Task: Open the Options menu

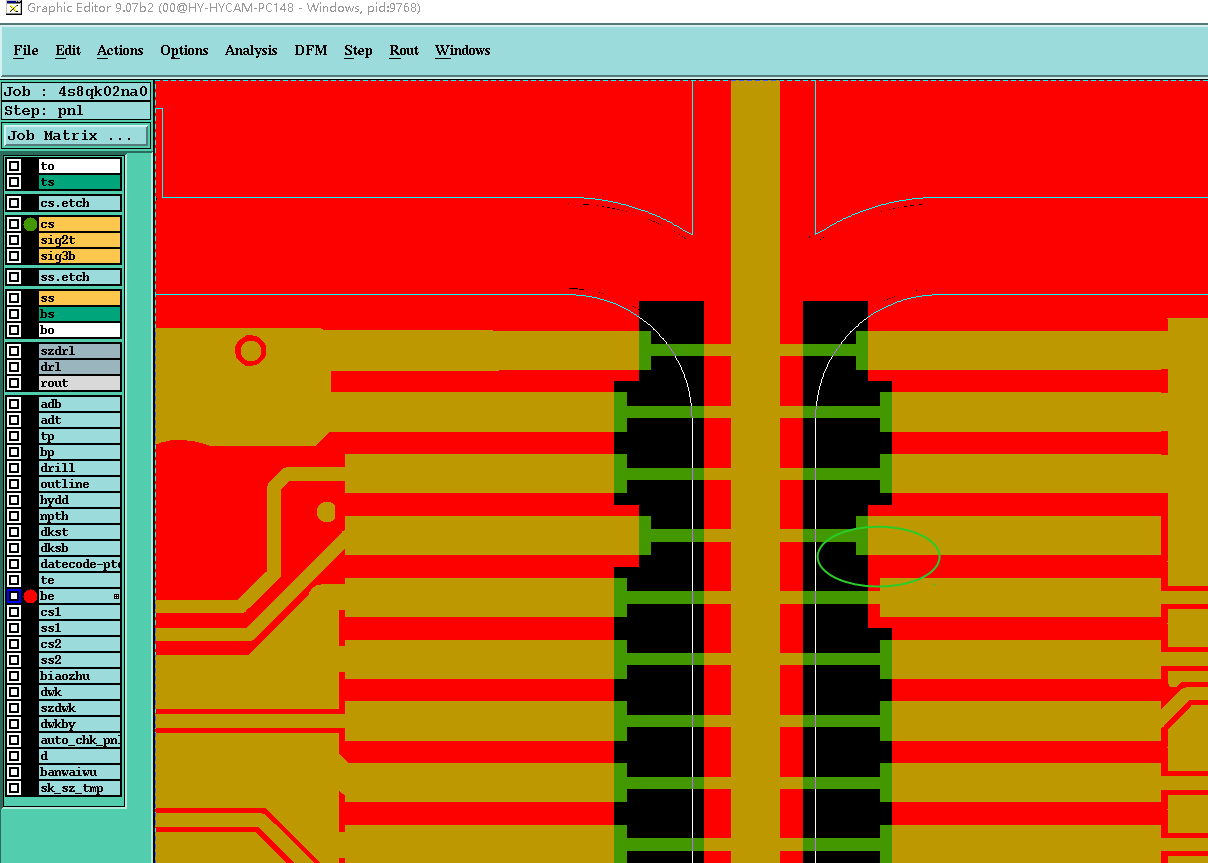Action: 184,50
